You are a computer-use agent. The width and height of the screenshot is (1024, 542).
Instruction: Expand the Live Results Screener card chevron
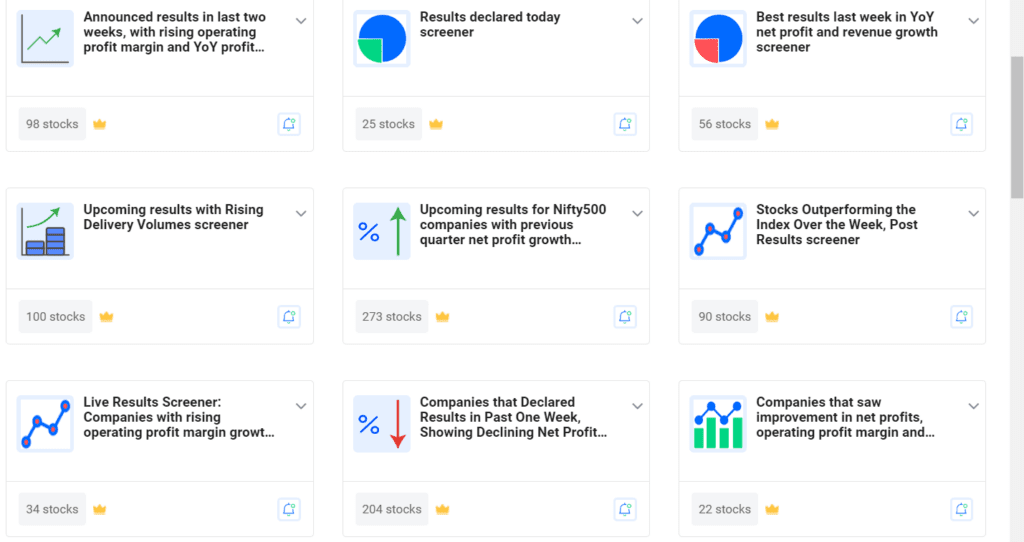tap(301, 406)
